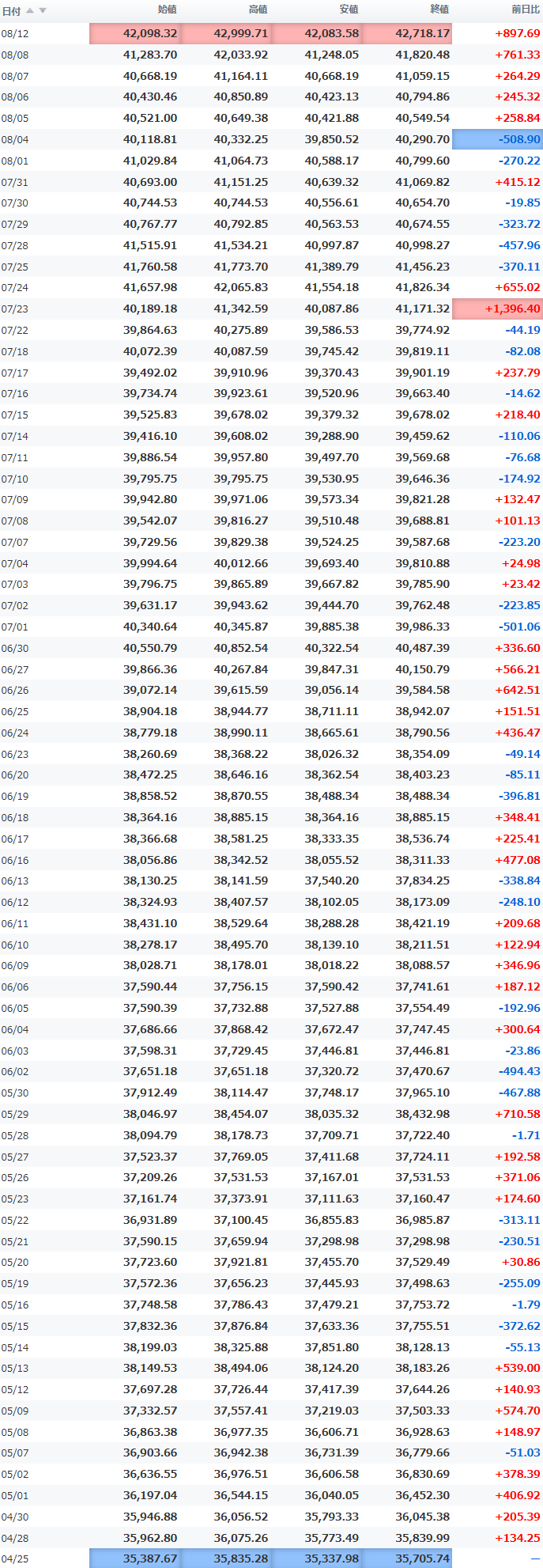Click the low value 39,288.90

tap(332, 436)
